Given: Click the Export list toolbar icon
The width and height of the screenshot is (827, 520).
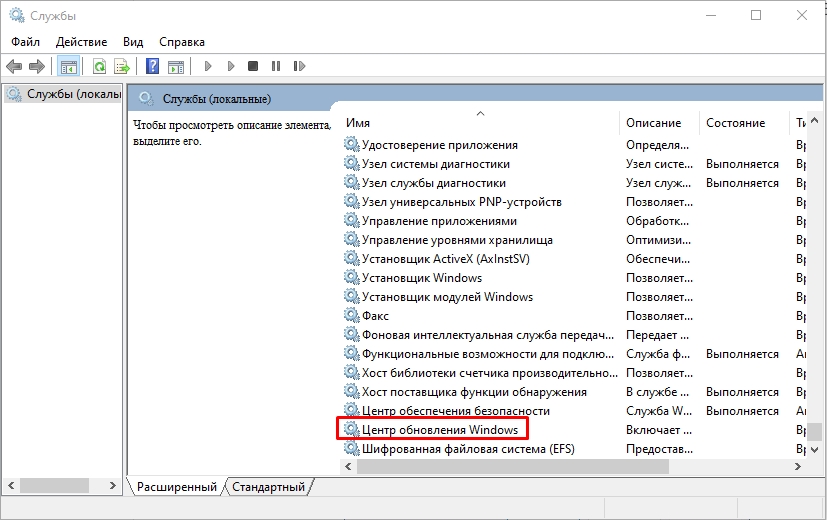Looking at the screenshot, I should 122,66.
